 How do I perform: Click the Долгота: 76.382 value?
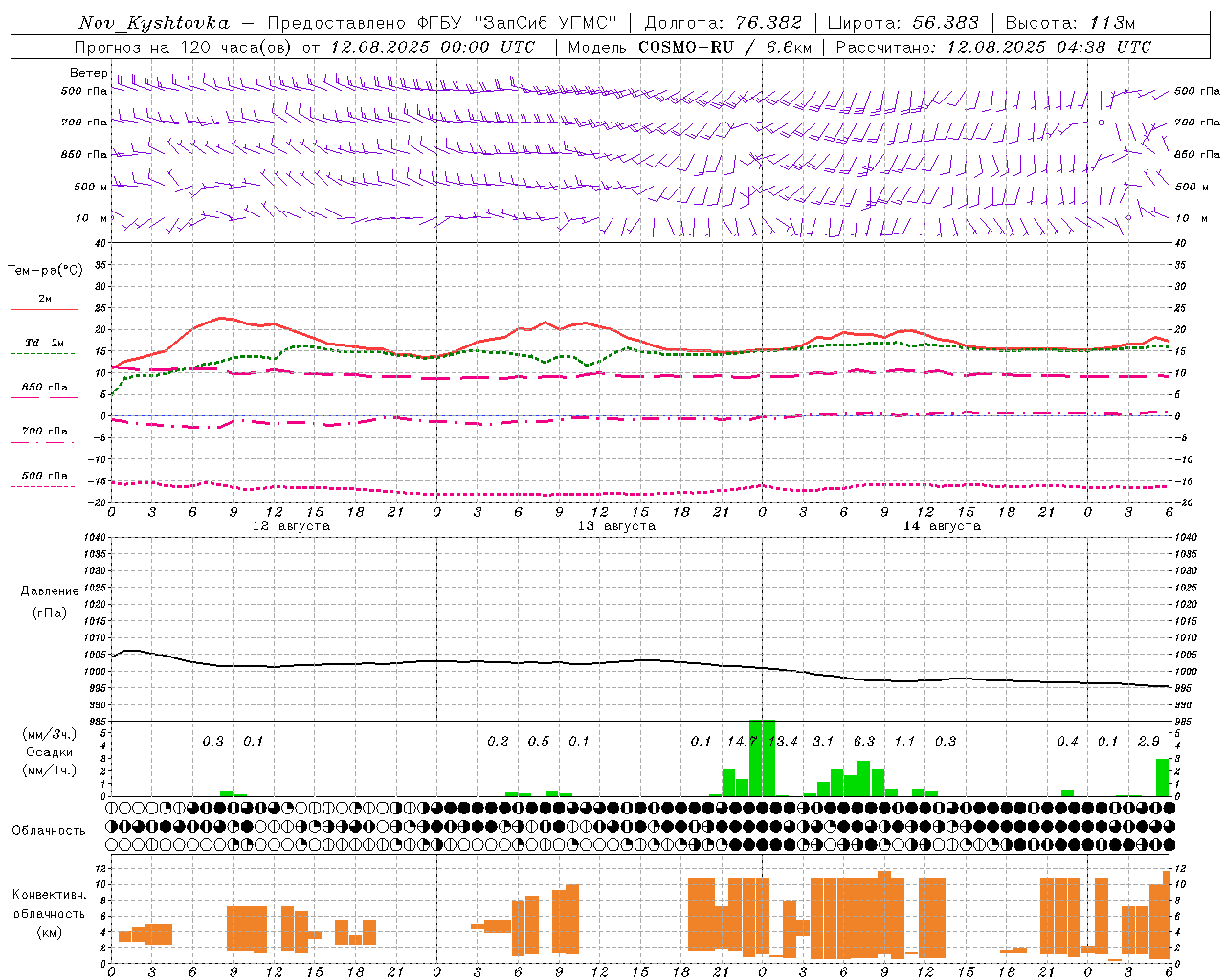tap(723, 23)
